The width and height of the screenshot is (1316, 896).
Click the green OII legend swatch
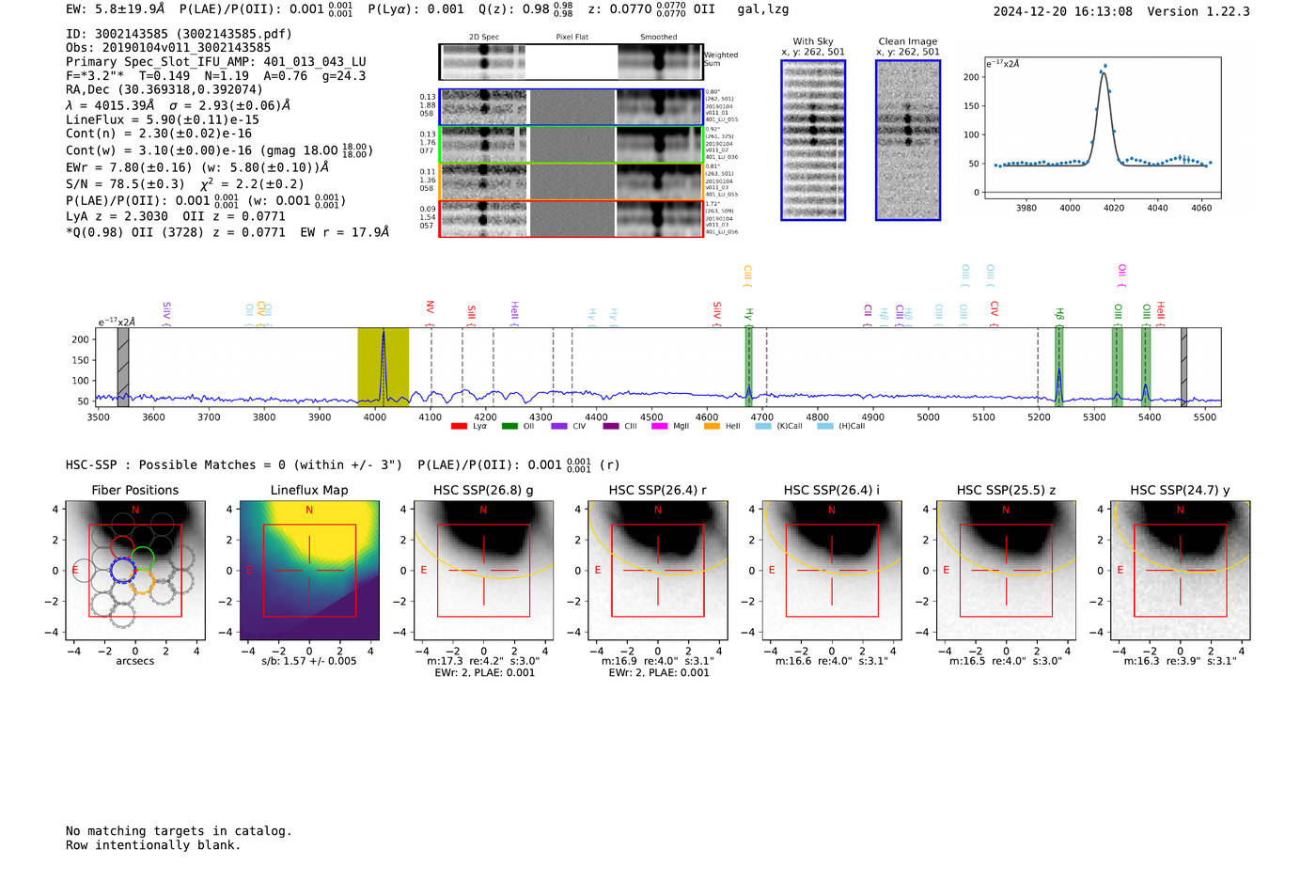point(509,427)
